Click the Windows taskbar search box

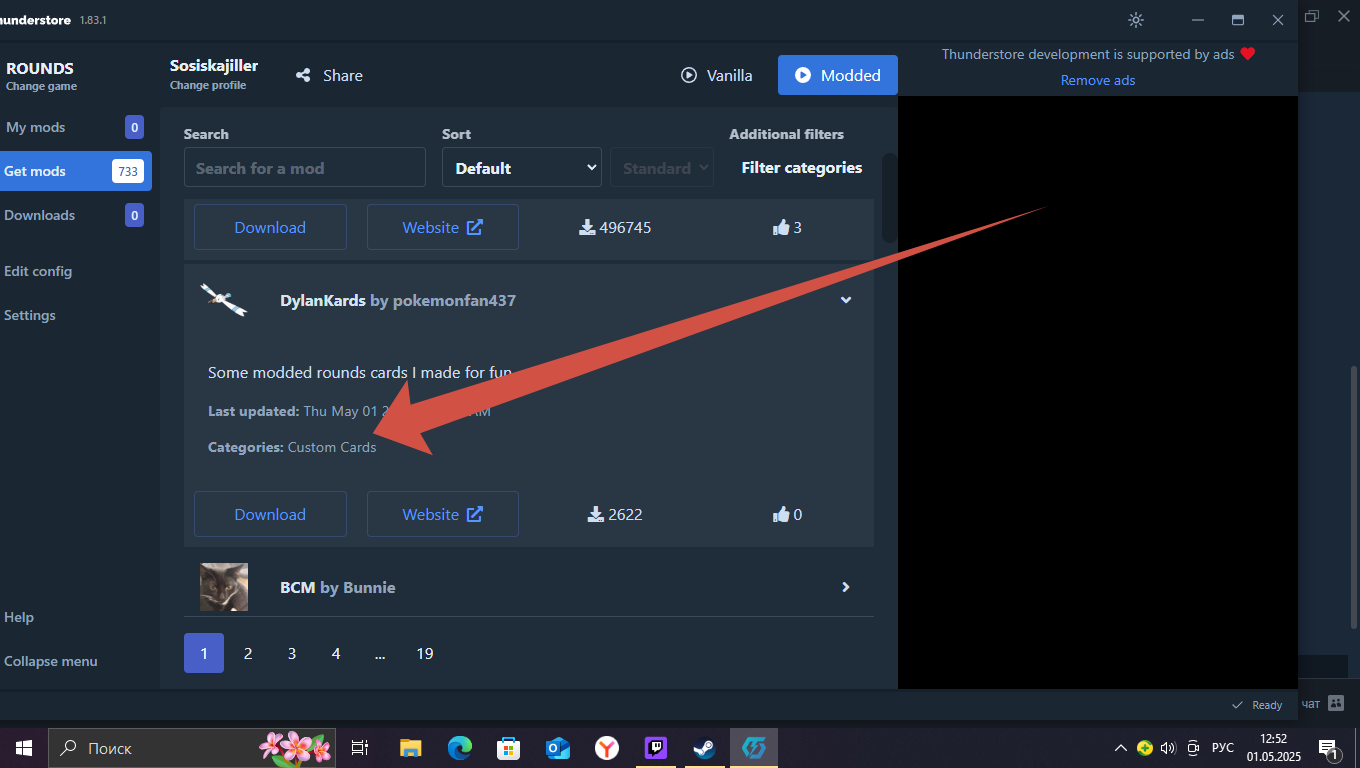[x=192, y=748]
